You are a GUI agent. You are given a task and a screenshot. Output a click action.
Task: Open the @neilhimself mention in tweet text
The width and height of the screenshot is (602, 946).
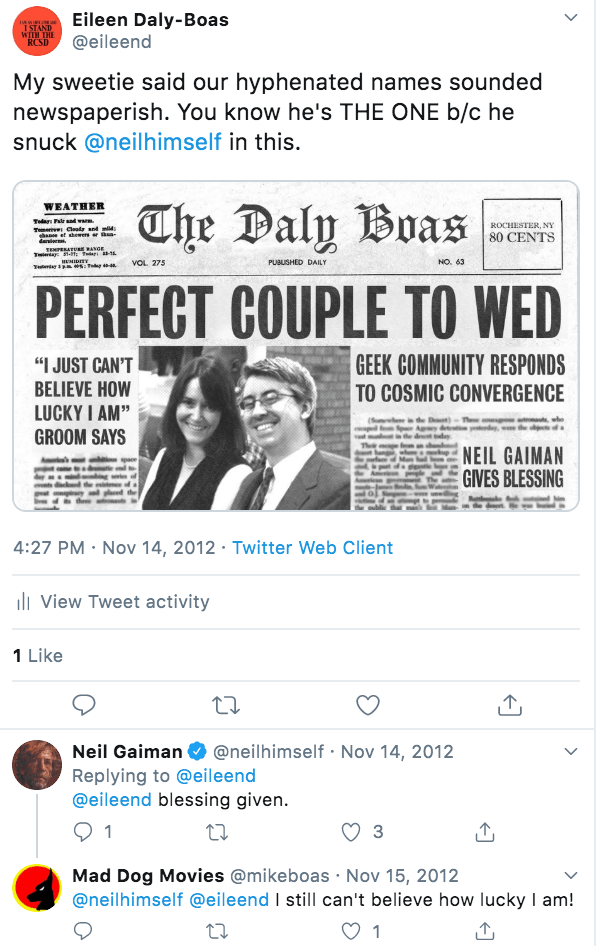click(153, 142)
